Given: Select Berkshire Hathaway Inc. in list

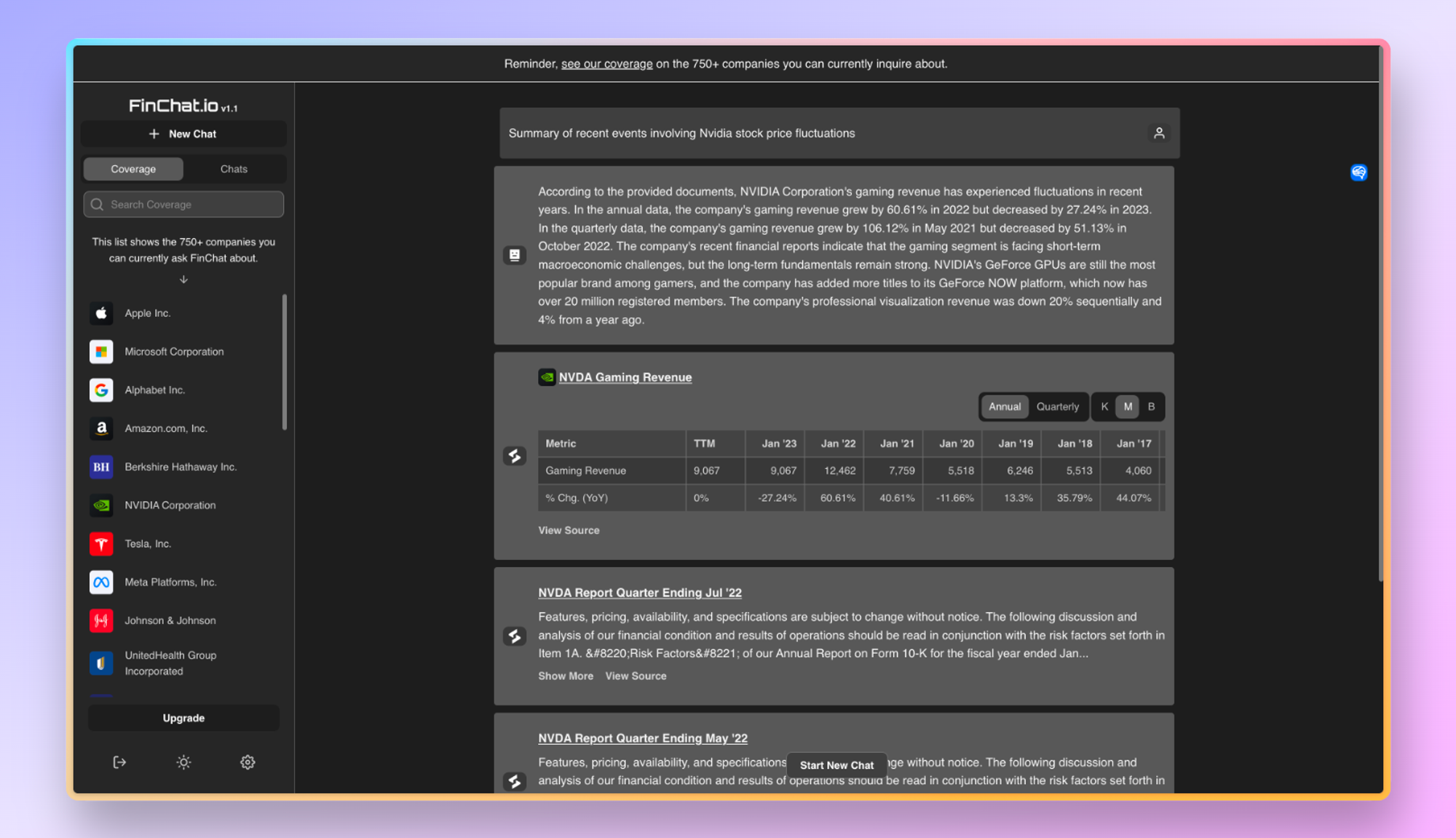Looking at the screenshot, I should (183, 467).
